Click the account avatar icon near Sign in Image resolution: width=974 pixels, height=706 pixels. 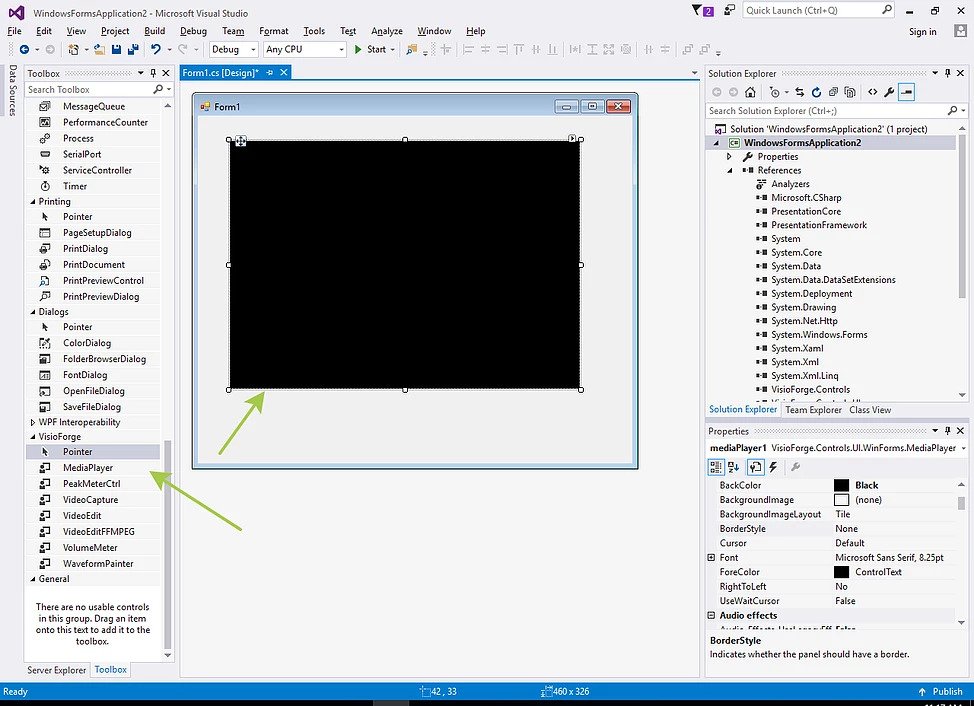point(960,30)
